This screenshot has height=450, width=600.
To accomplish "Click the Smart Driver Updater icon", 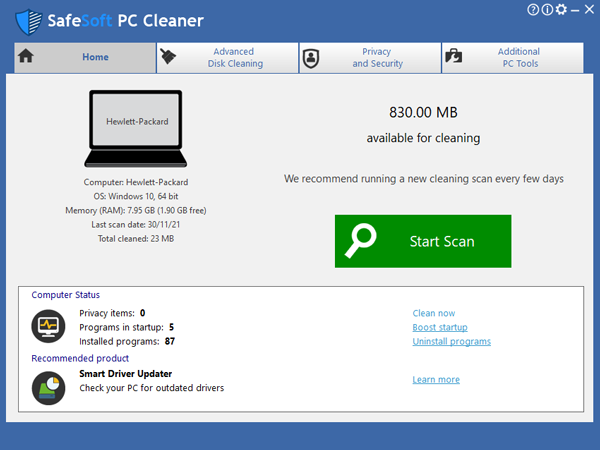I will coord(48,388).
